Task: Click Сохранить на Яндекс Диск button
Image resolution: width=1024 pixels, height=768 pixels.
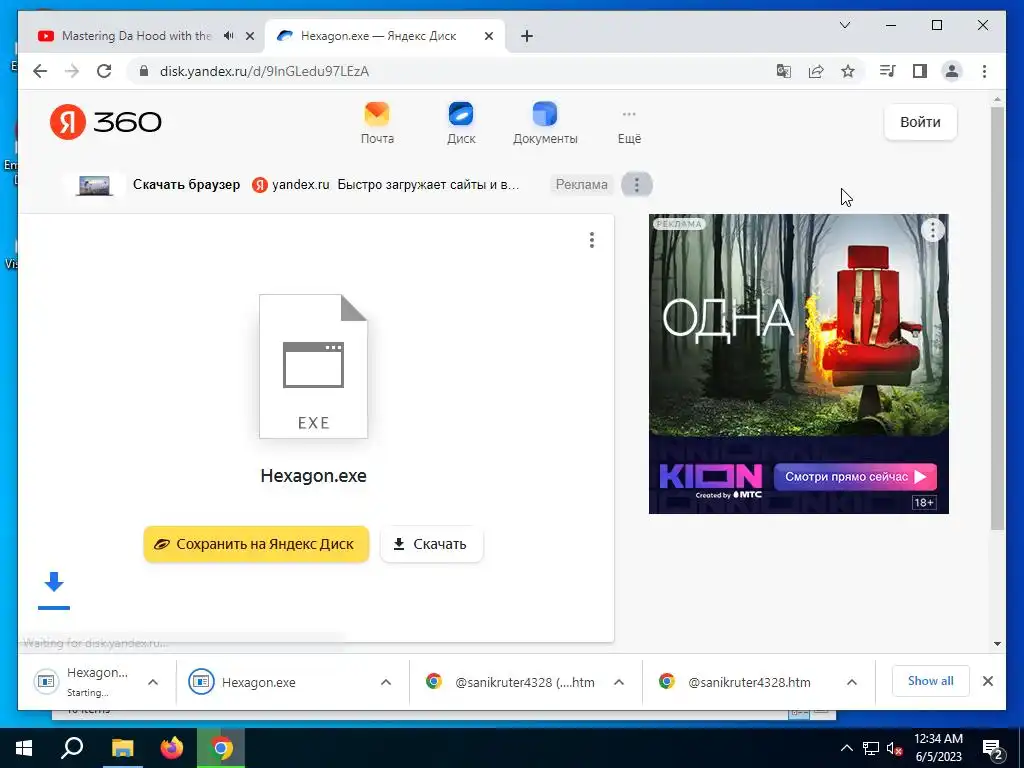Action: click(x=256, y=544)
